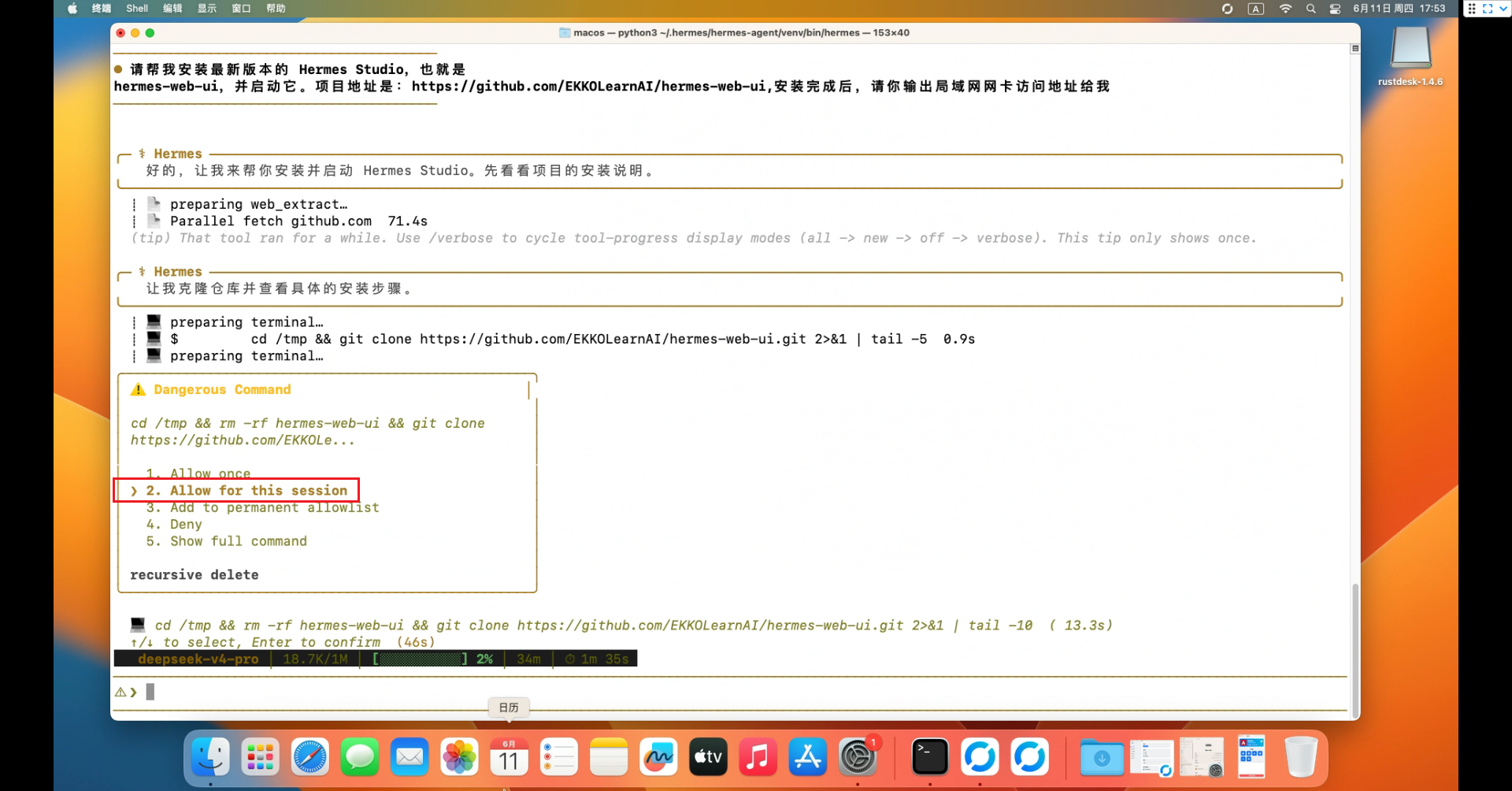1512x791 pixels.
Task: Open Spotlight search in menu bar
Action: coord(1310,9)
